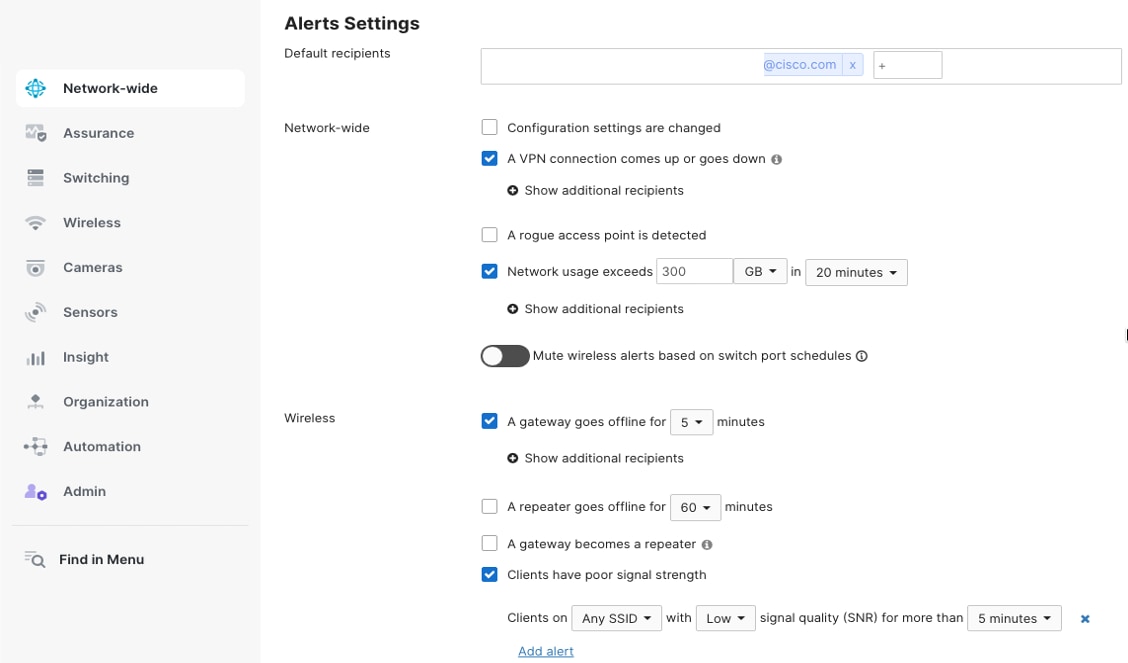Select the Network-wide sidebar icon
The image size is (1128, 663).
(36, 88)
